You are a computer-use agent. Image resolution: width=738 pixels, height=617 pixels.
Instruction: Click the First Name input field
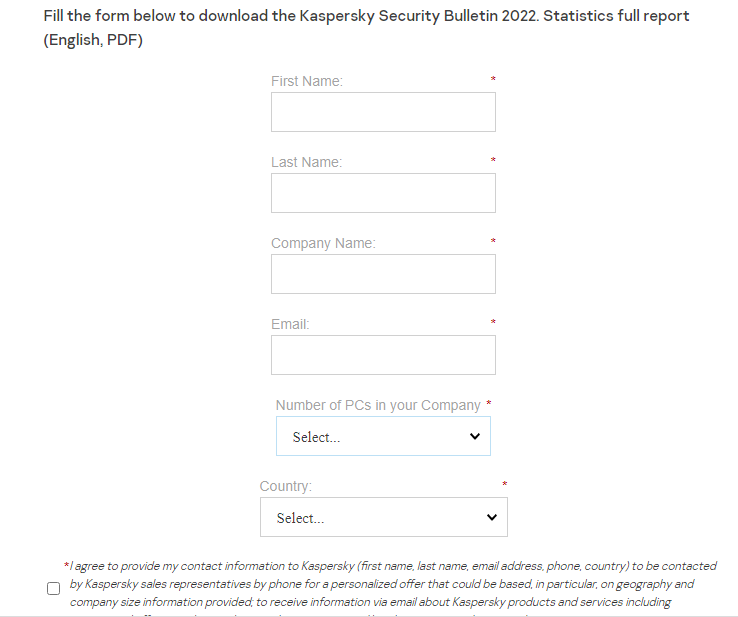coord(383,112)
